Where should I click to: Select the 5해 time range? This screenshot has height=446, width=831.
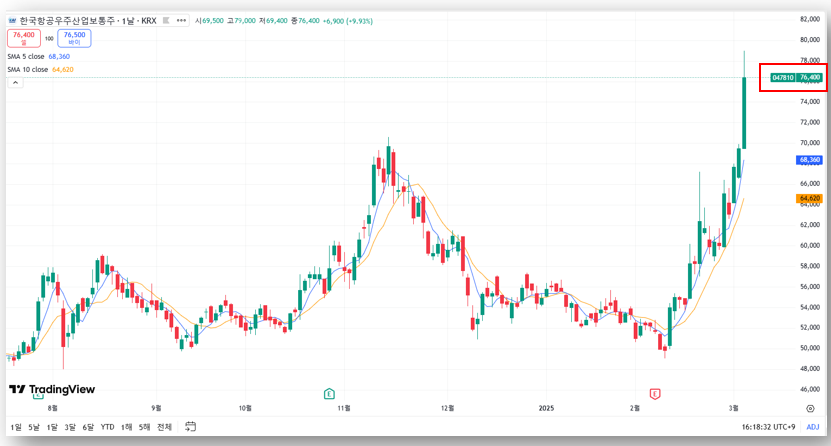click(x=144, y=427)
